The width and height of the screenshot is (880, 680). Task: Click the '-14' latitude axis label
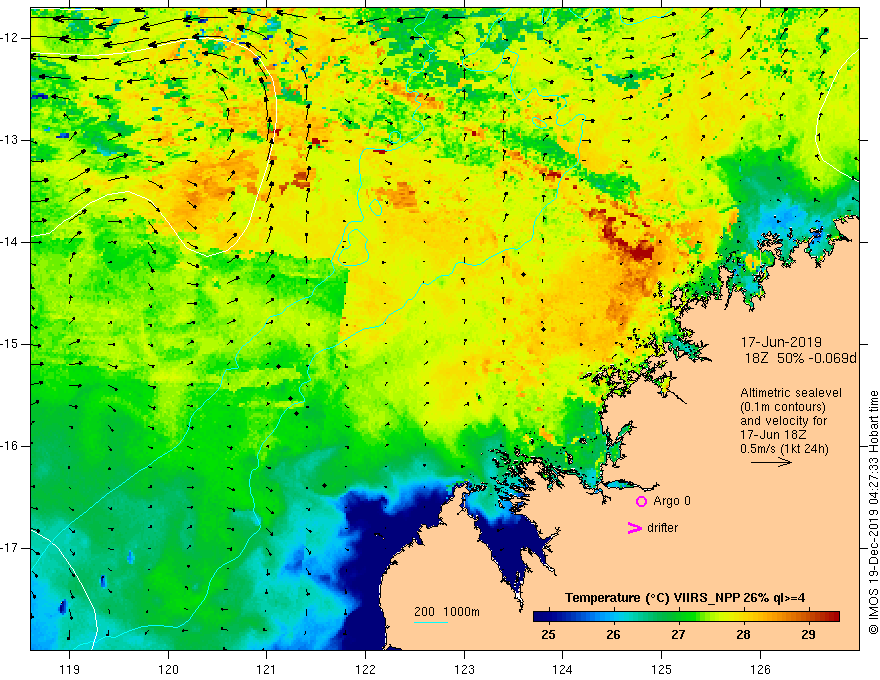10,242
